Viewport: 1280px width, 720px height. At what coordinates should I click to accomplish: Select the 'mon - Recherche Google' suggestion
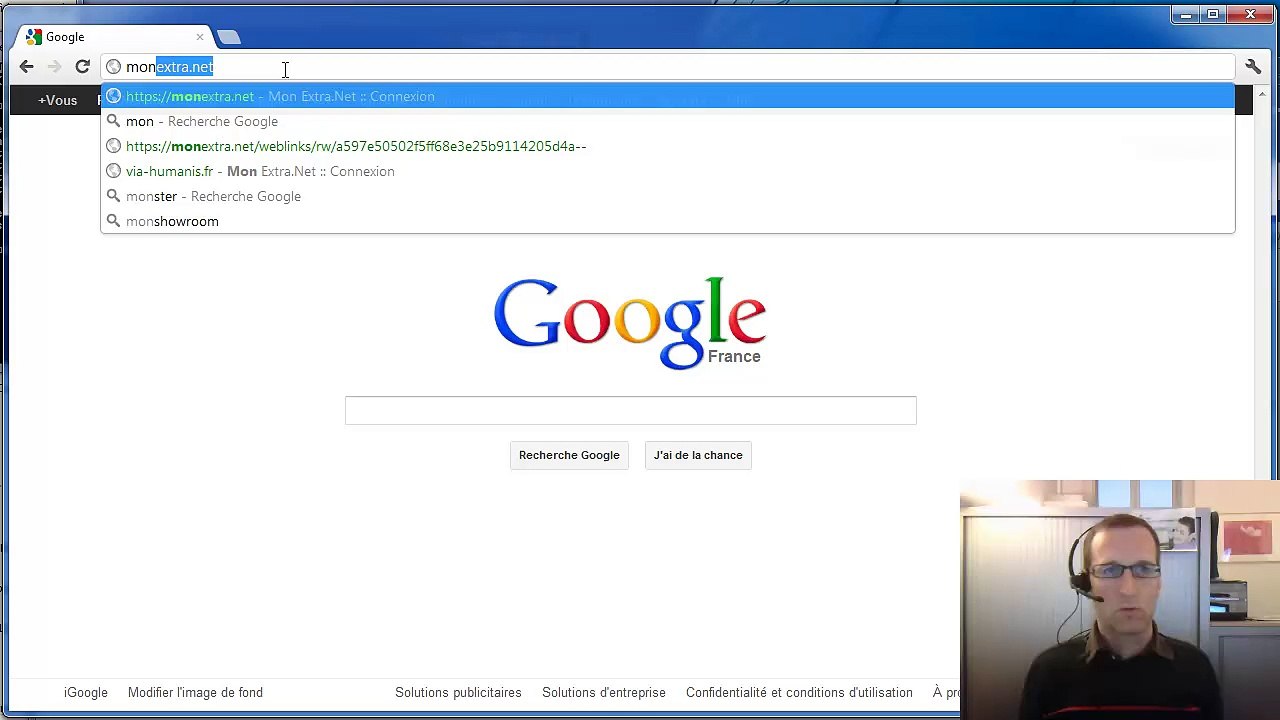(668, 121)
